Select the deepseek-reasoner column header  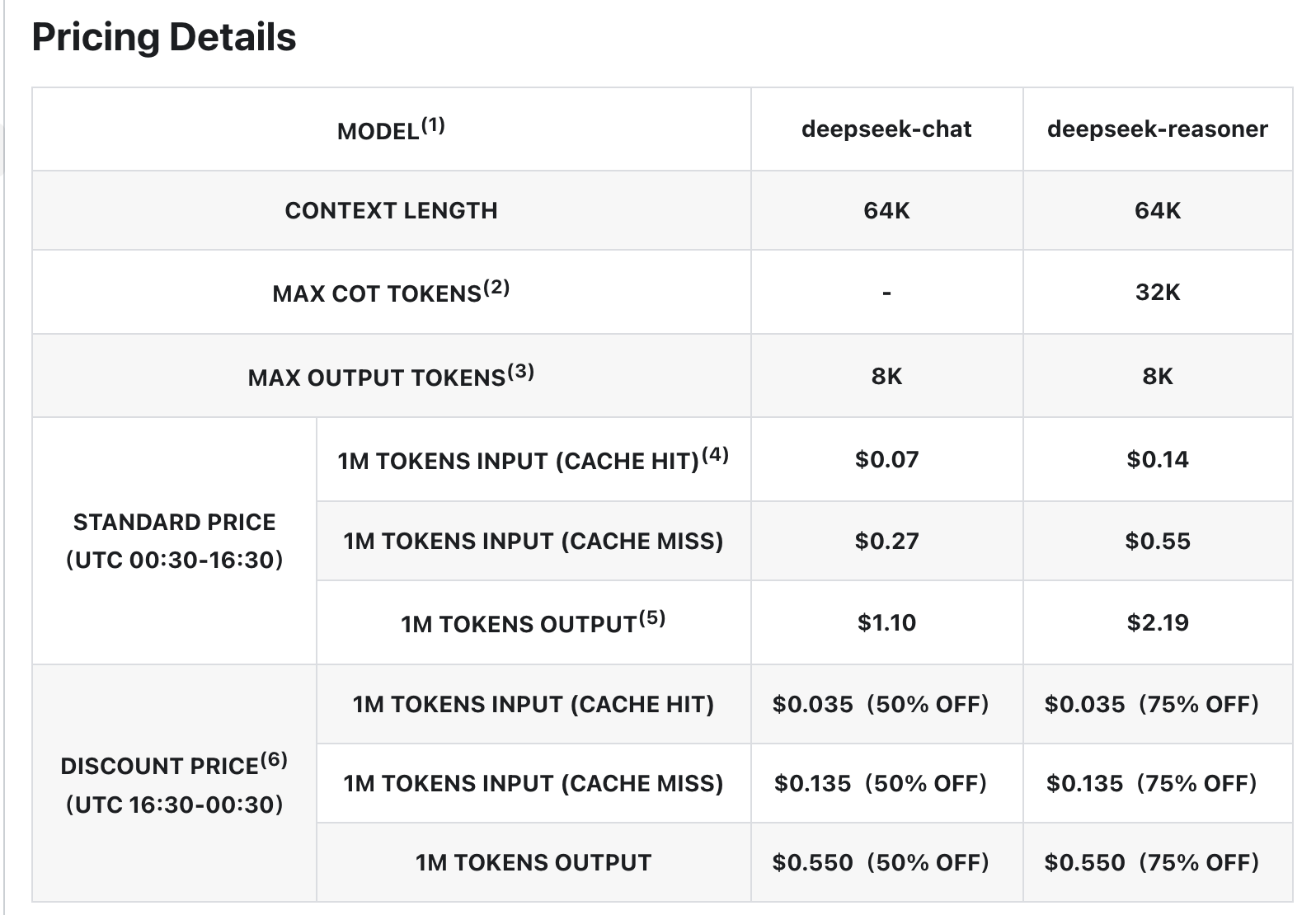point(1157,129)
